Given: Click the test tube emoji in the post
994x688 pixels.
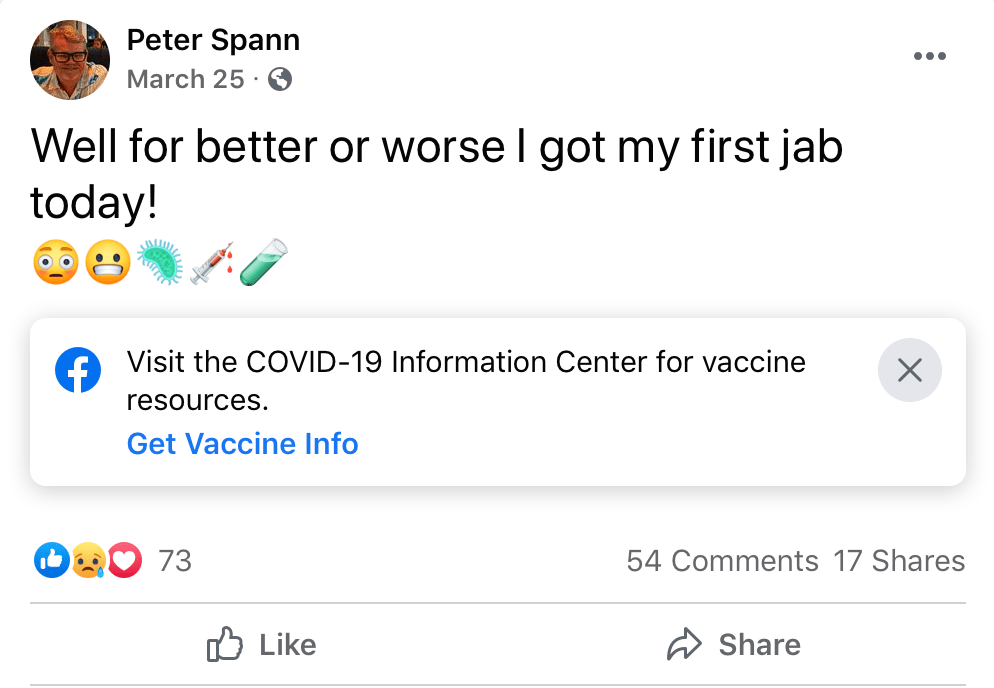Looking at the screenshot, I should click(x=262, y=263).
